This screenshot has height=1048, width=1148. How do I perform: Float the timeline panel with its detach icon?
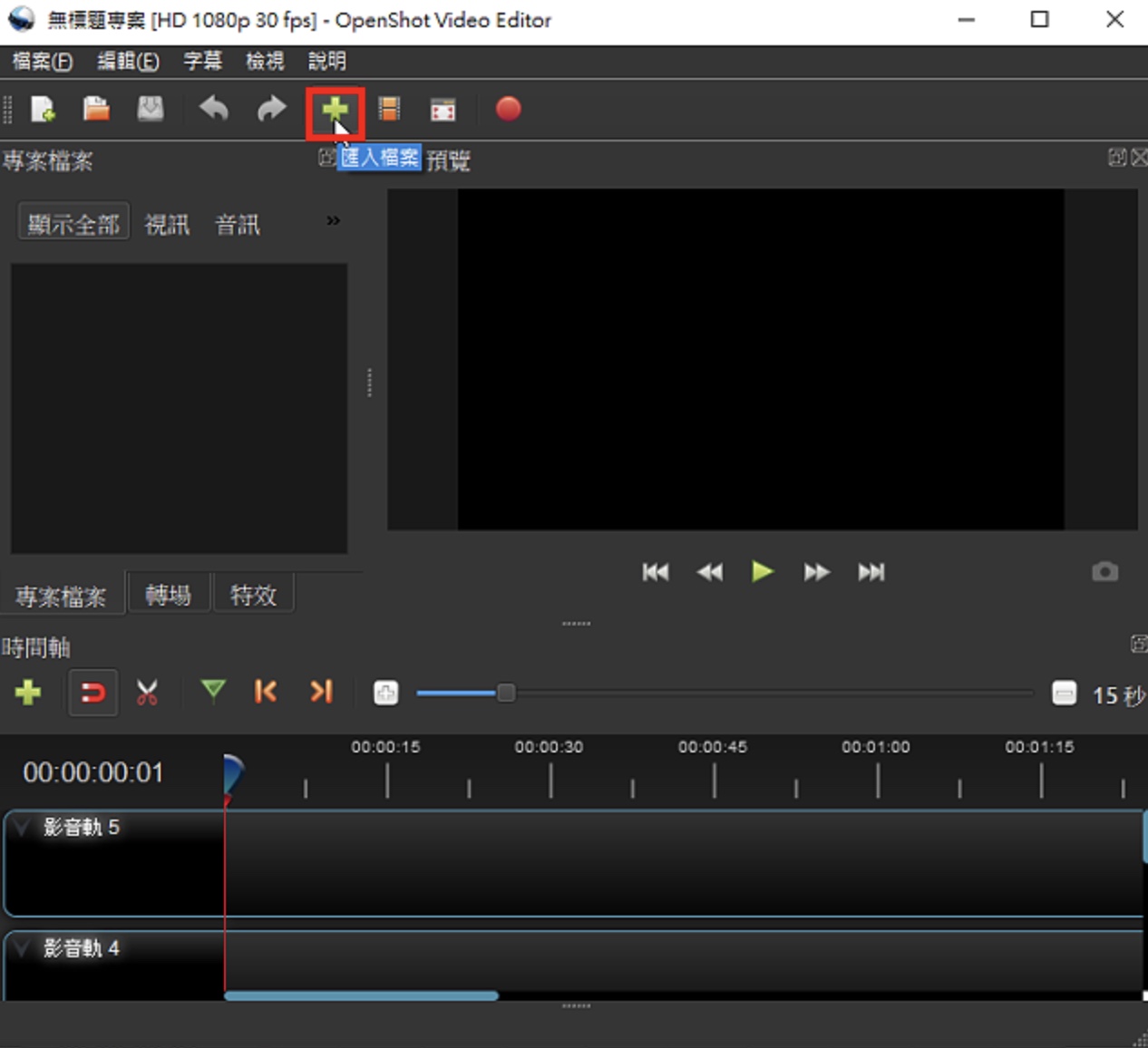(1139, 644)
